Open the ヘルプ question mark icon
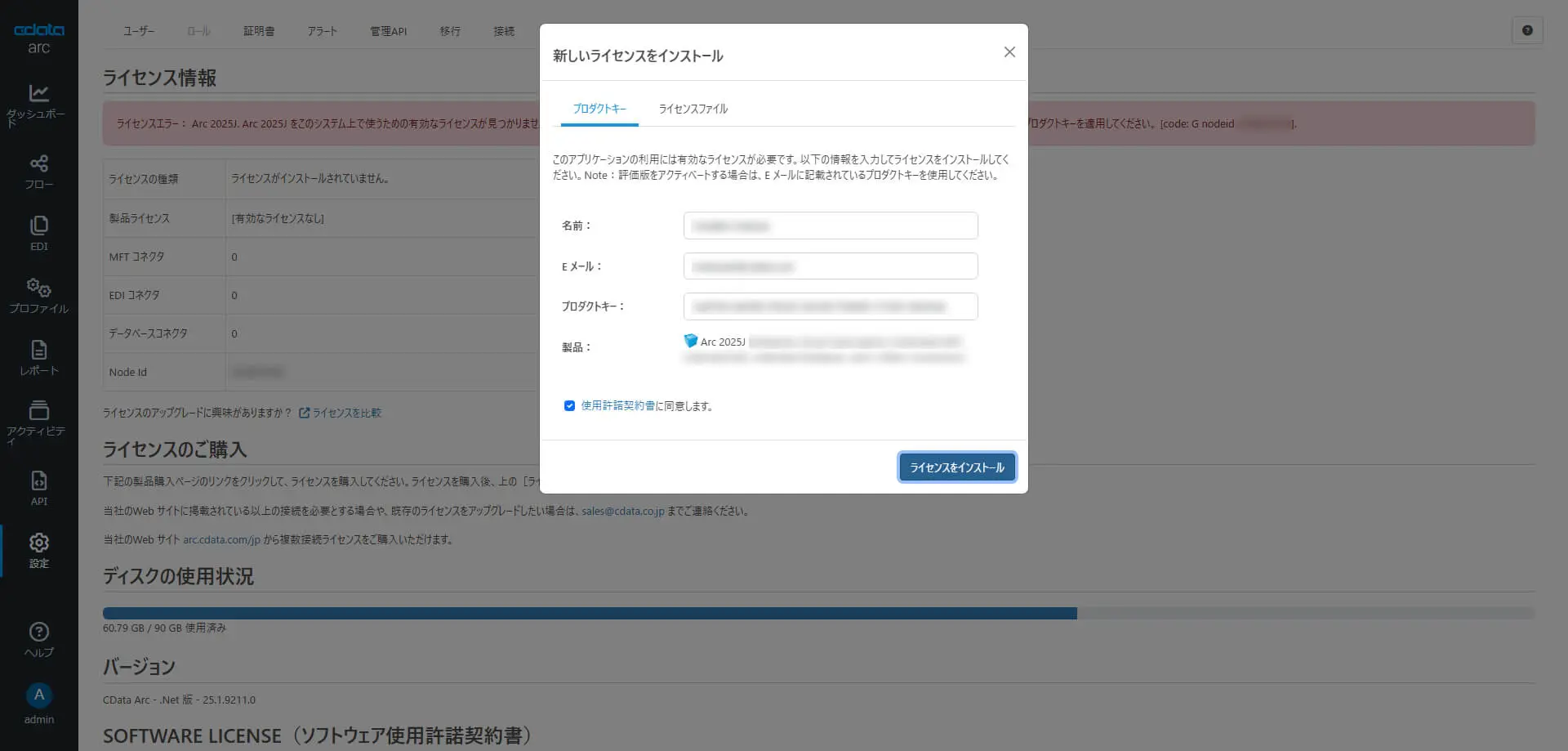This screenshot has width=1568, height=751. coord(38,632)
